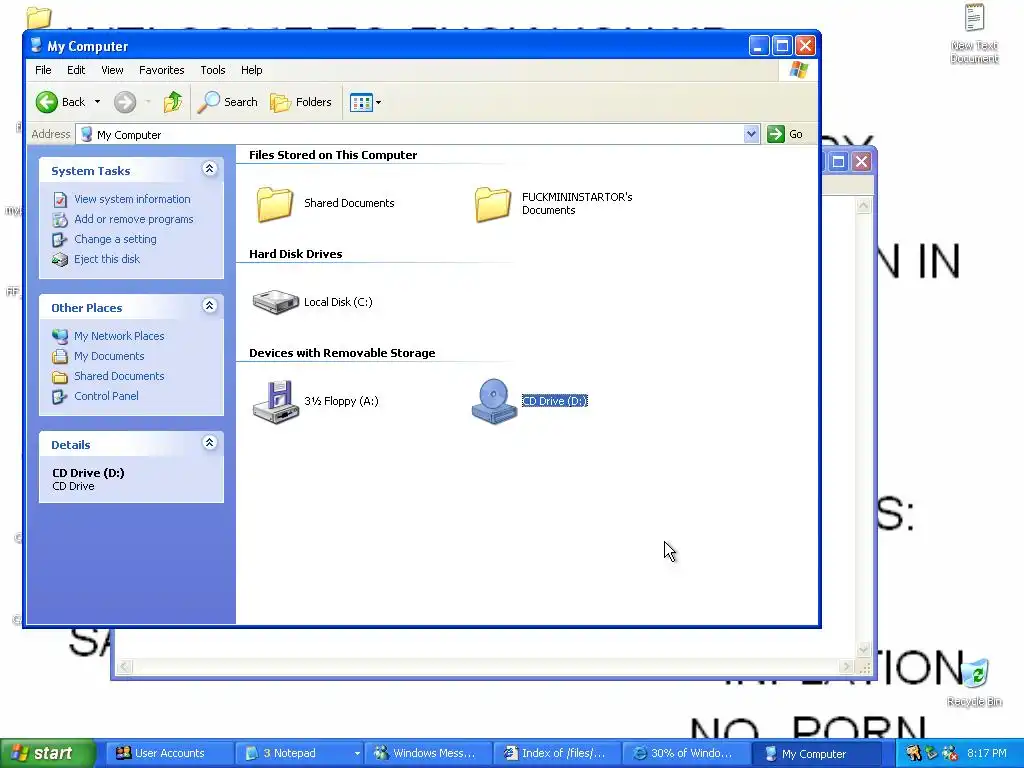Select FUCKMININSTARTOR's Documents folder icon
Image resolution: width=1024 pixels, height=768 pixels.
point(493,204)
